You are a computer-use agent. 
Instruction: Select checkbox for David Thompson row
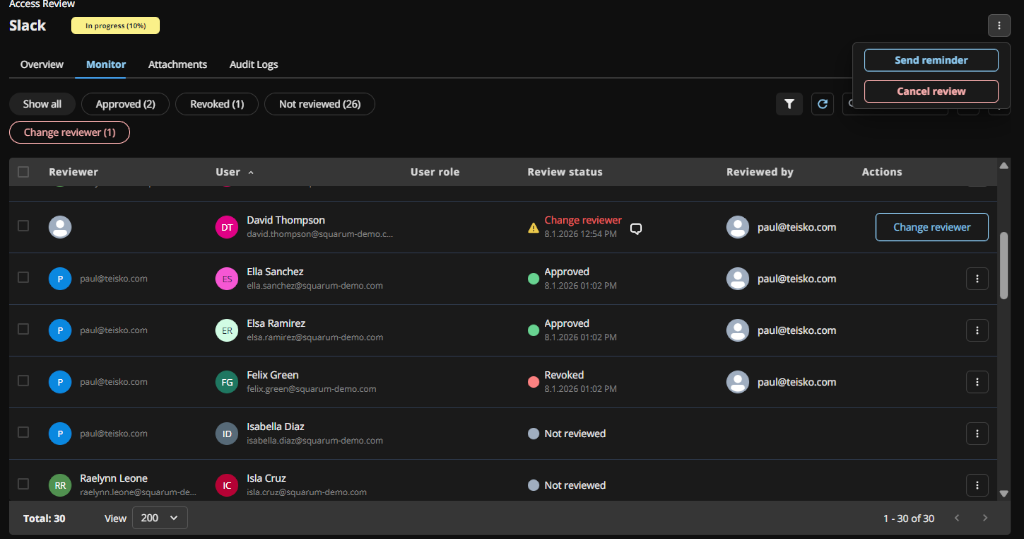click(x=24, y=225)
